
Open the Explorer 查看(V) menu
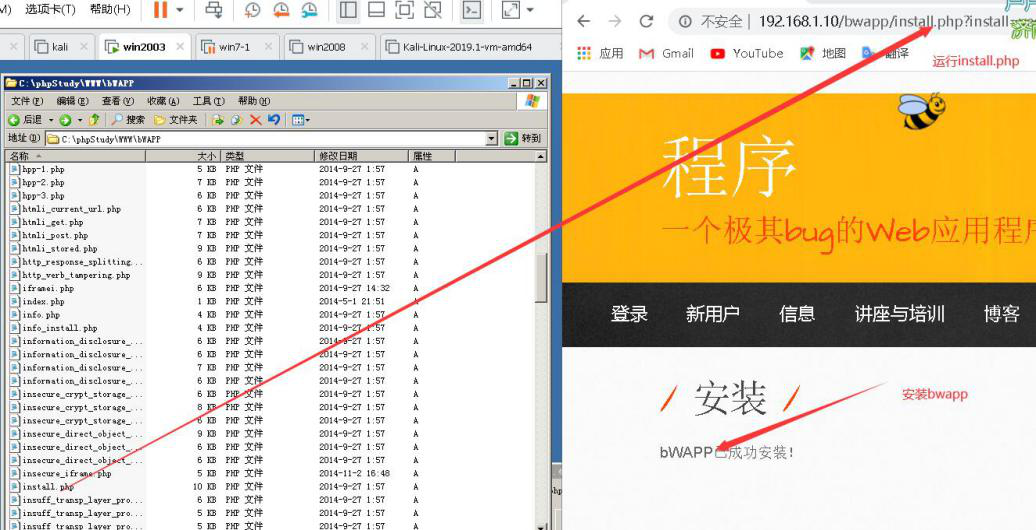(x=118, y=101)
